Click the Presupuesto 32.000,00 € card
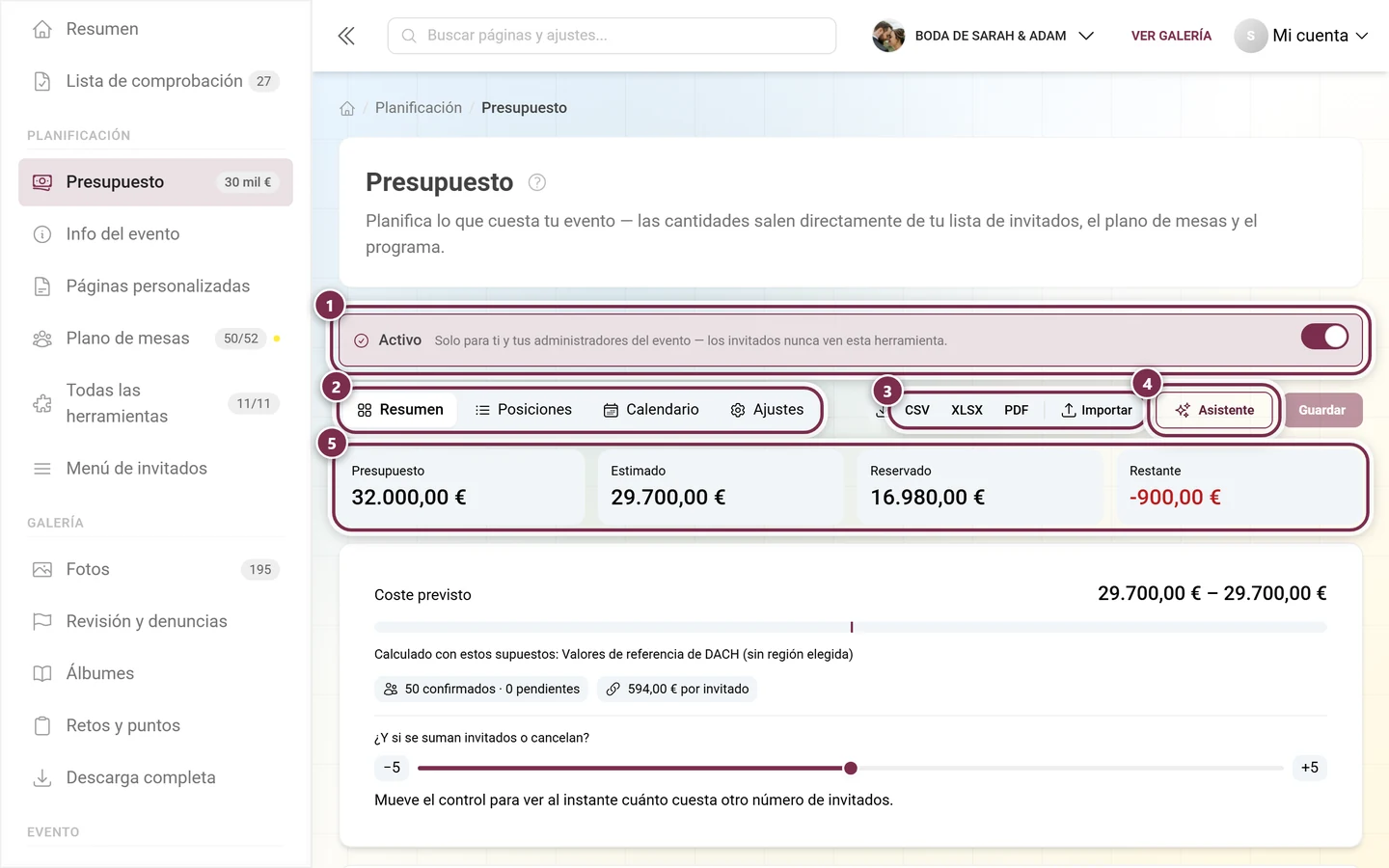 tap(461, 487)
